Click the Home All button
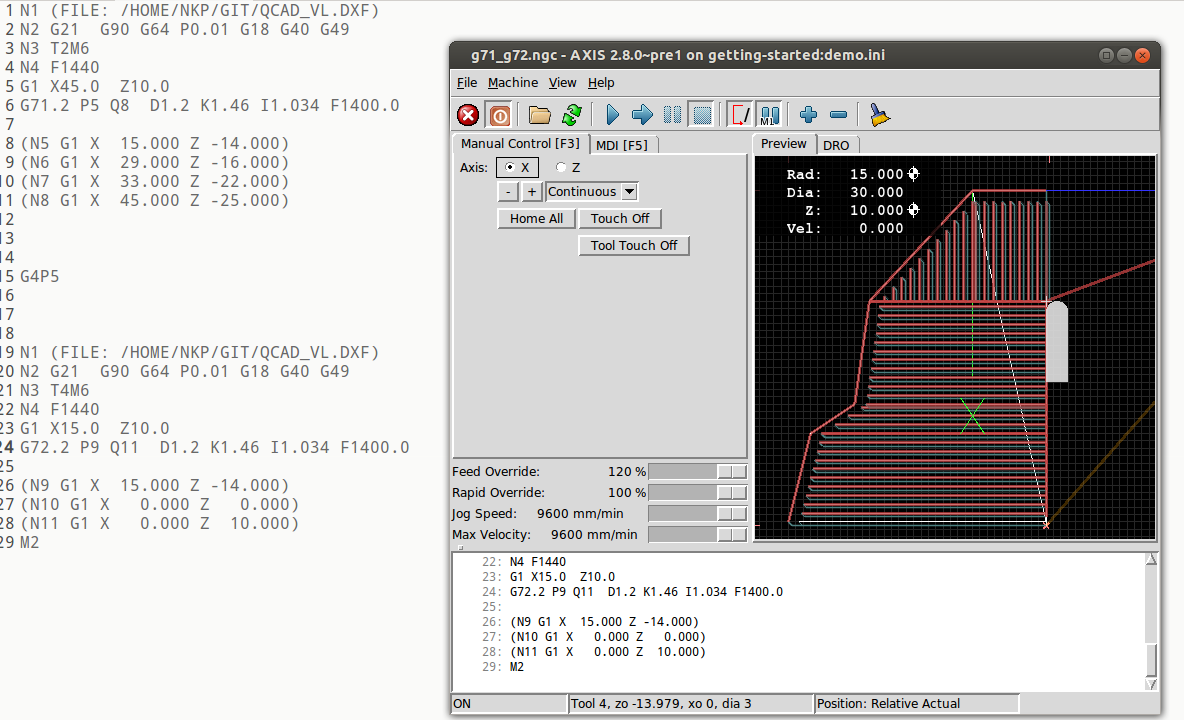The image size is (1184, 720). click(x=536, y=219)
